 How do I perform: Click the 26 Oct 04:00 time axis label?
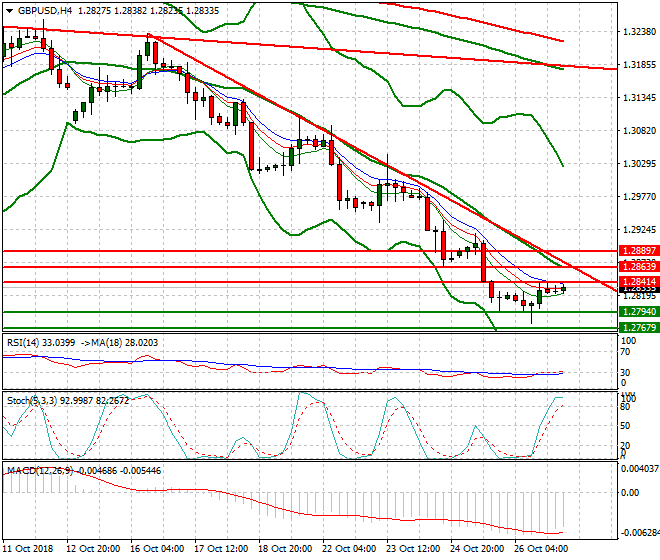pyautogui.click(x=541, y=549)
